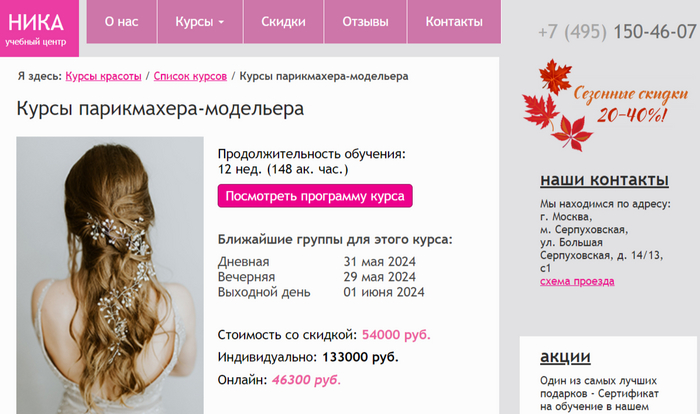Follow the Курсы красоты breadcrumb link

[103, 76]
